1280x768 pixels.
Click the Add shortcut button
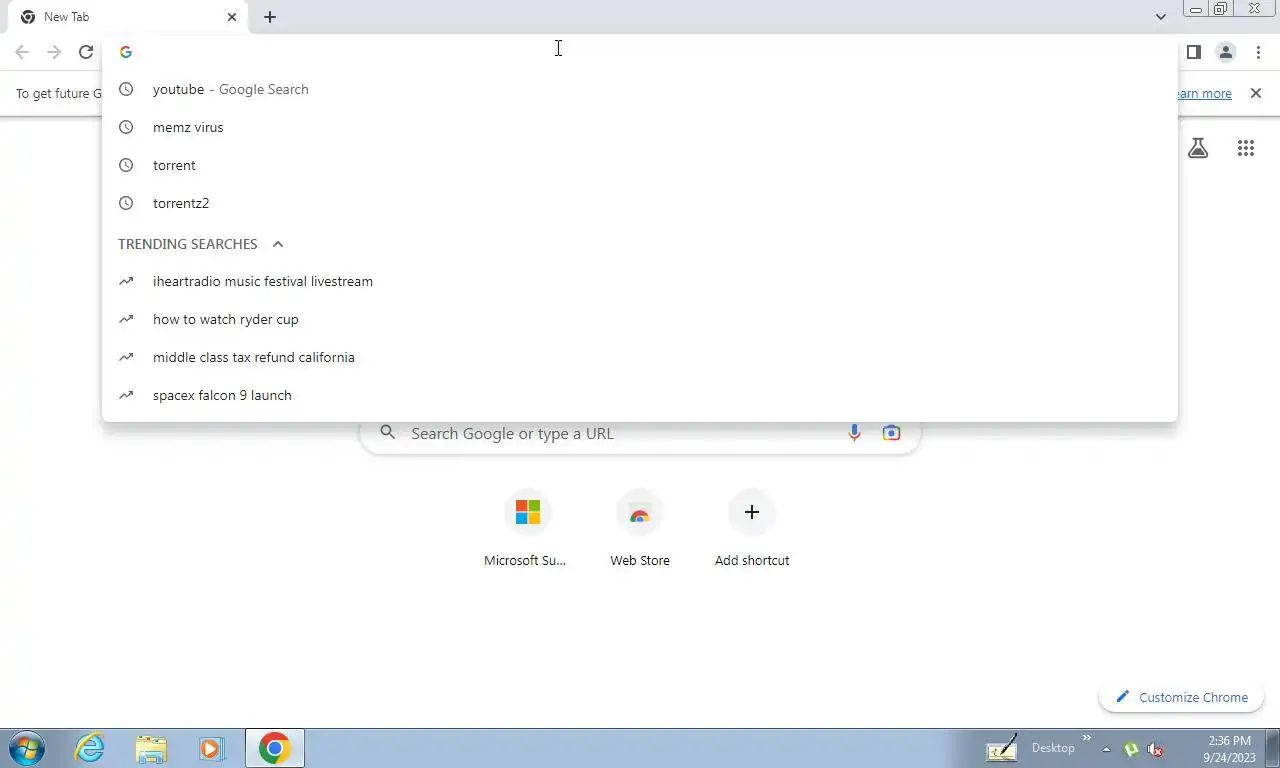[752, 528]
